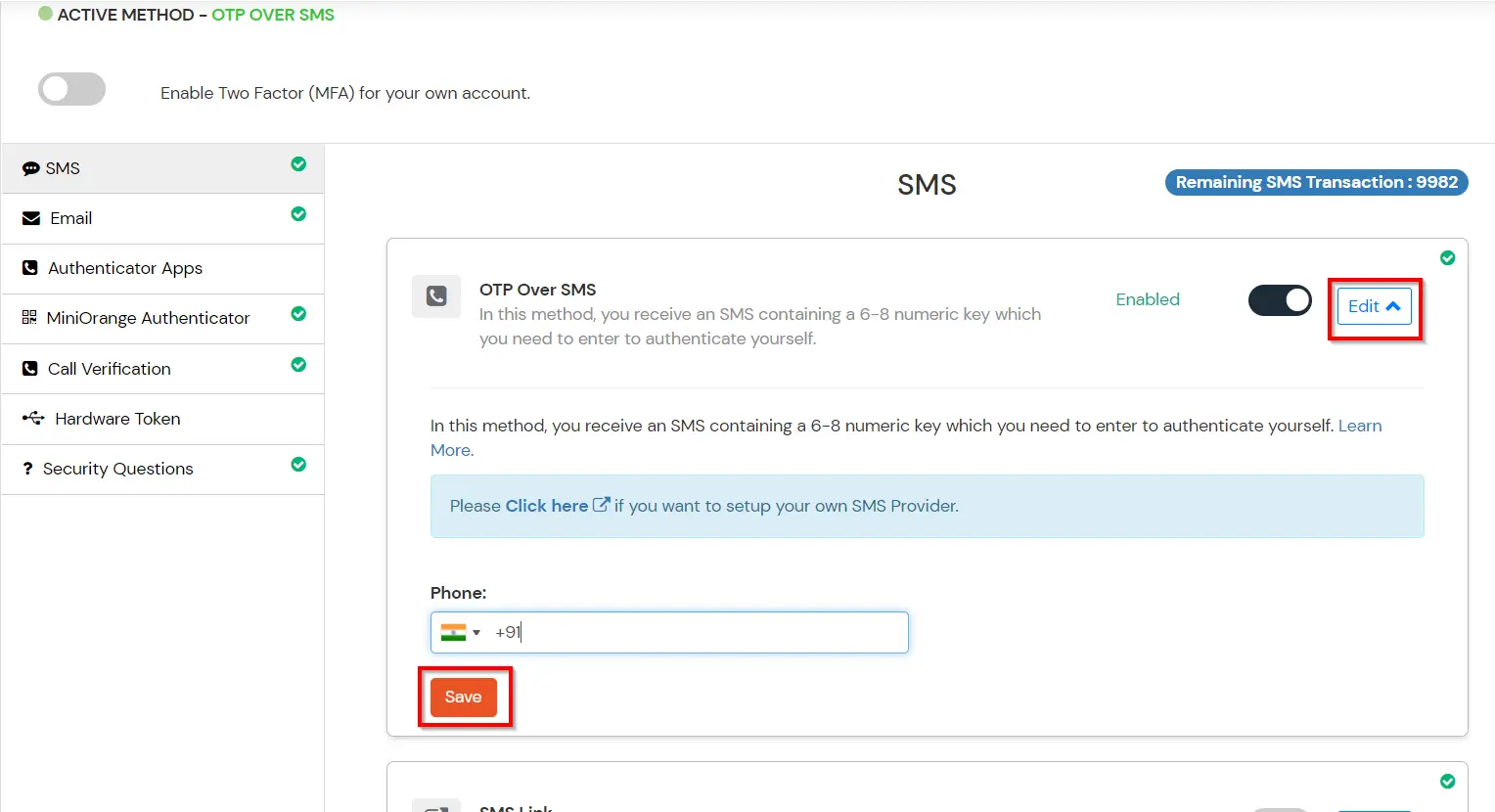Click the Remaining SMS Transaction badge
This screenshot has height=812, width=1495.
point(1316,182)
